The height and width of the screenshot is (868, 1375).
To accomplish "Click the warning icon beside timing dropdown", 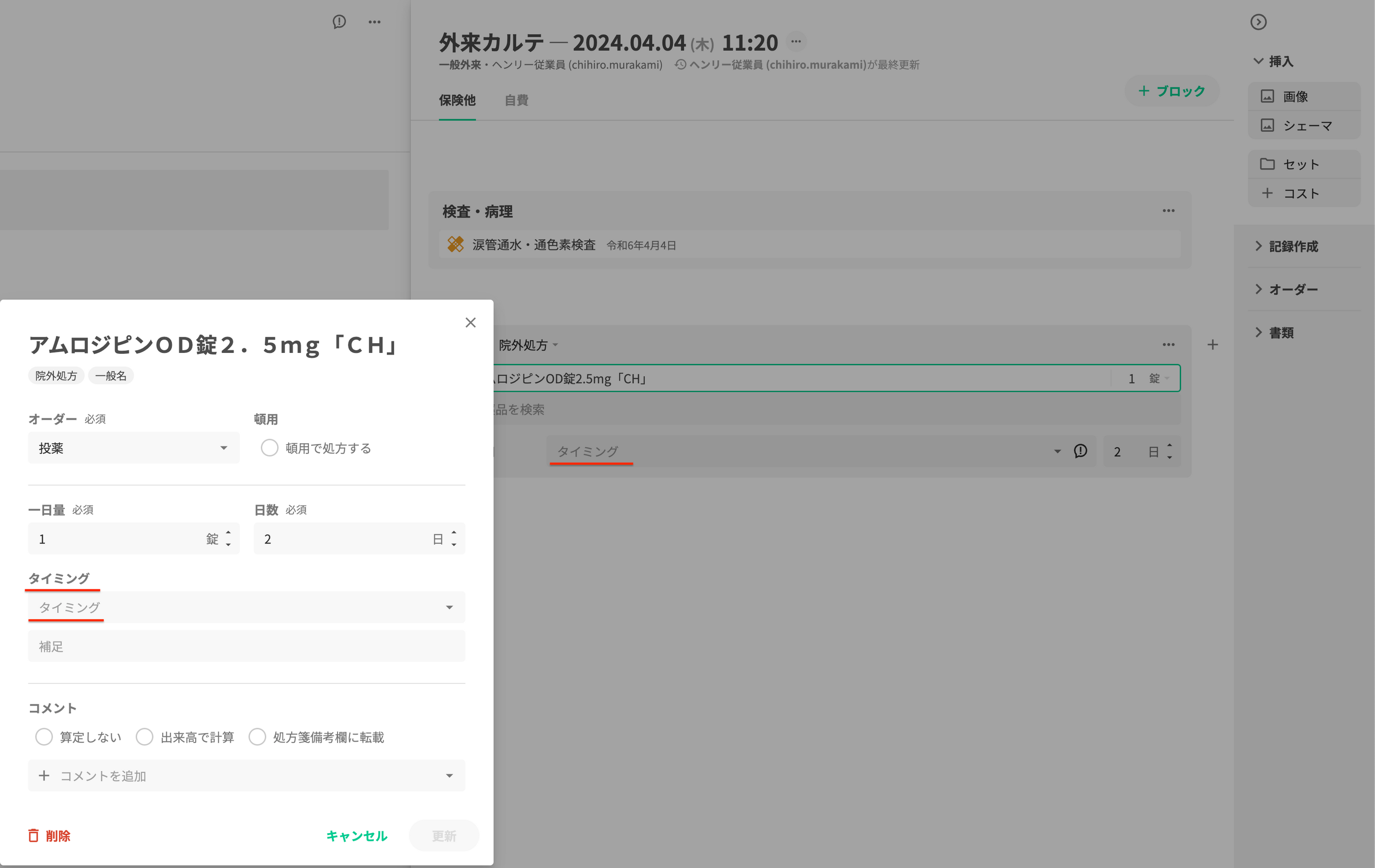I will (1080, 451).
